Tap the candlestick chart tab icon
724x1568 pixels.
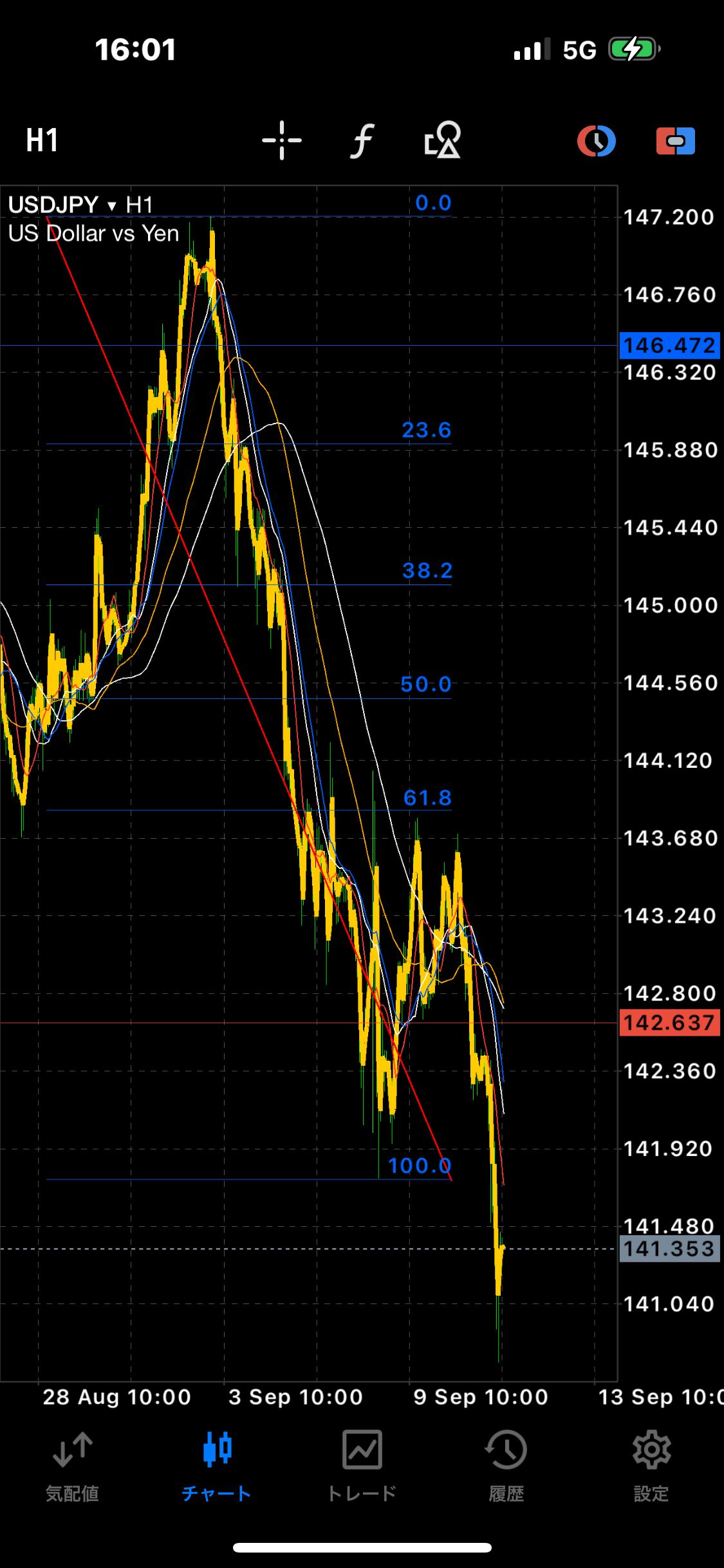click(217, 1450)
